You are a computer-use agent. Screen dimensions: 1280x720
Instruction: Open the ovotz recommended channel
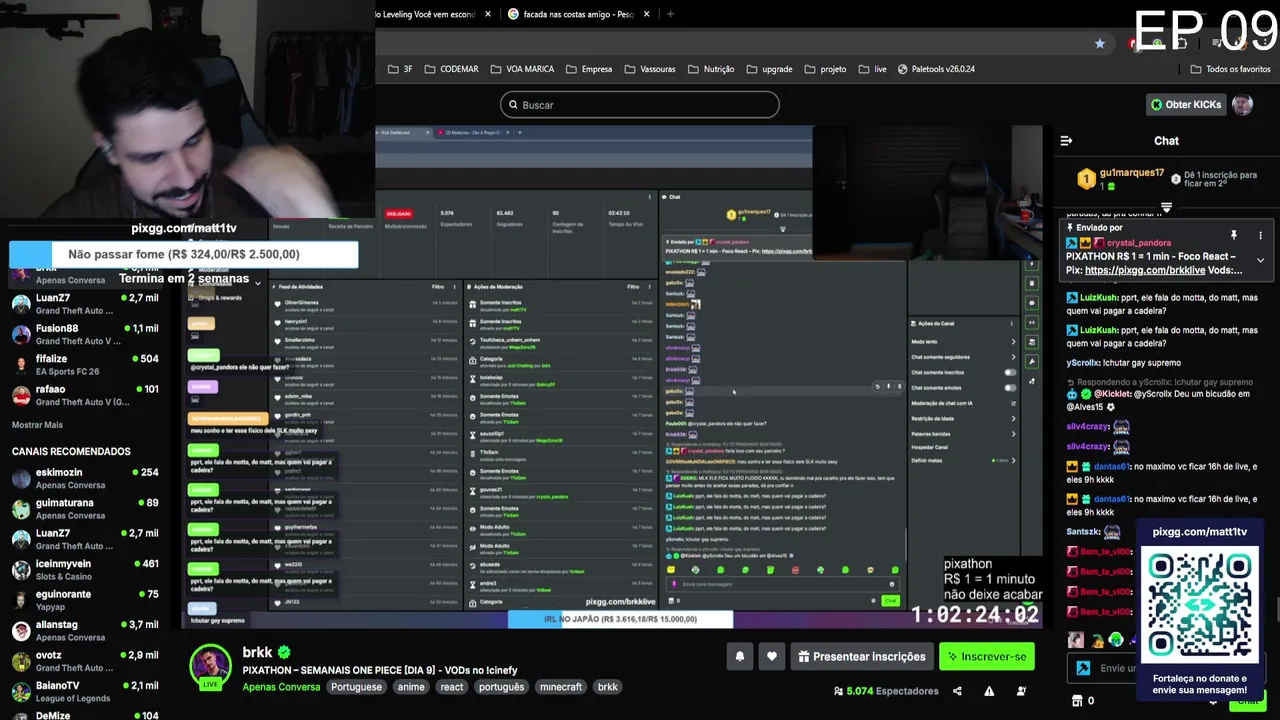click(85, 661)
